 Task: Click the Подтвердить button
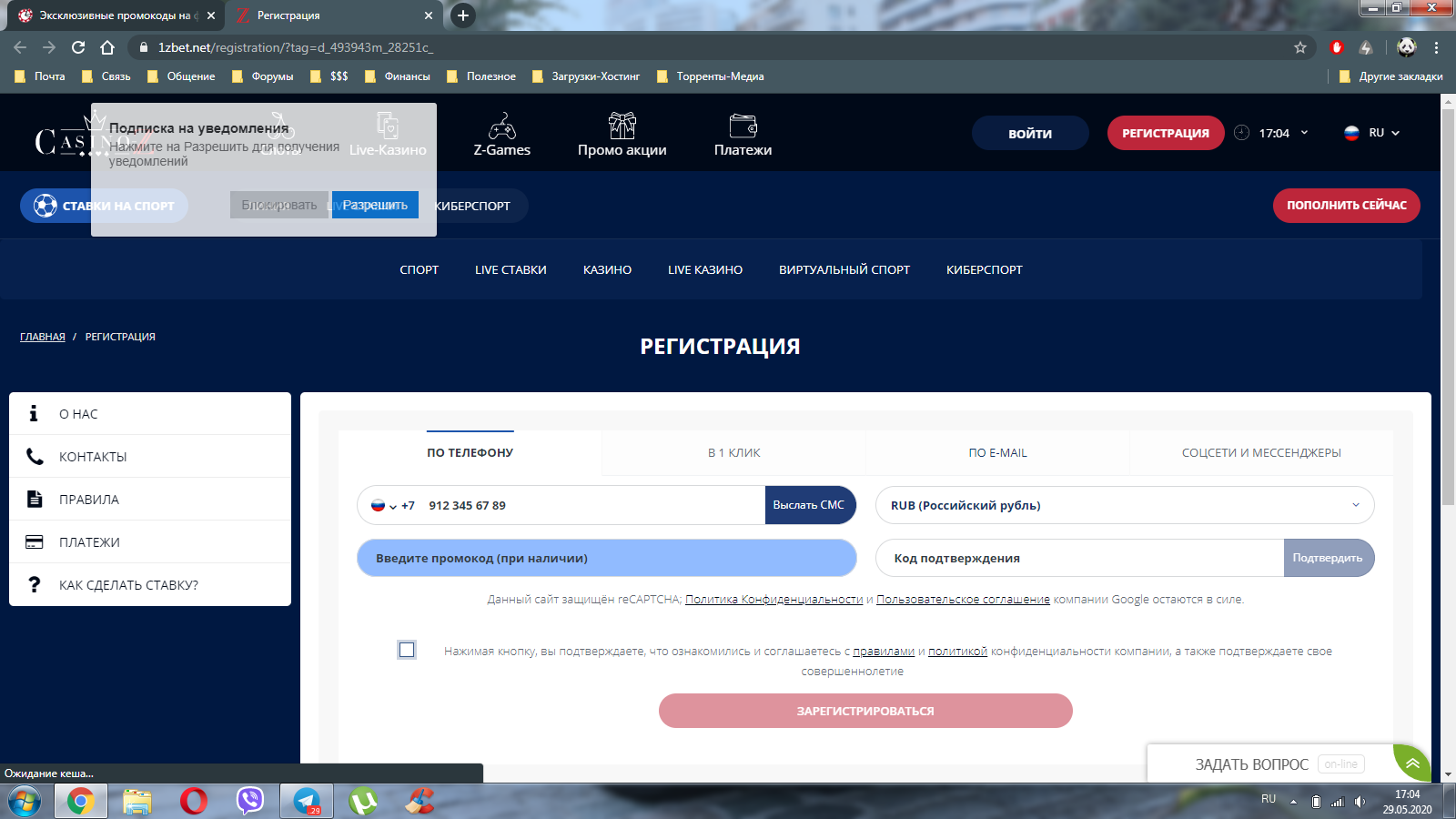[1328, 558]
